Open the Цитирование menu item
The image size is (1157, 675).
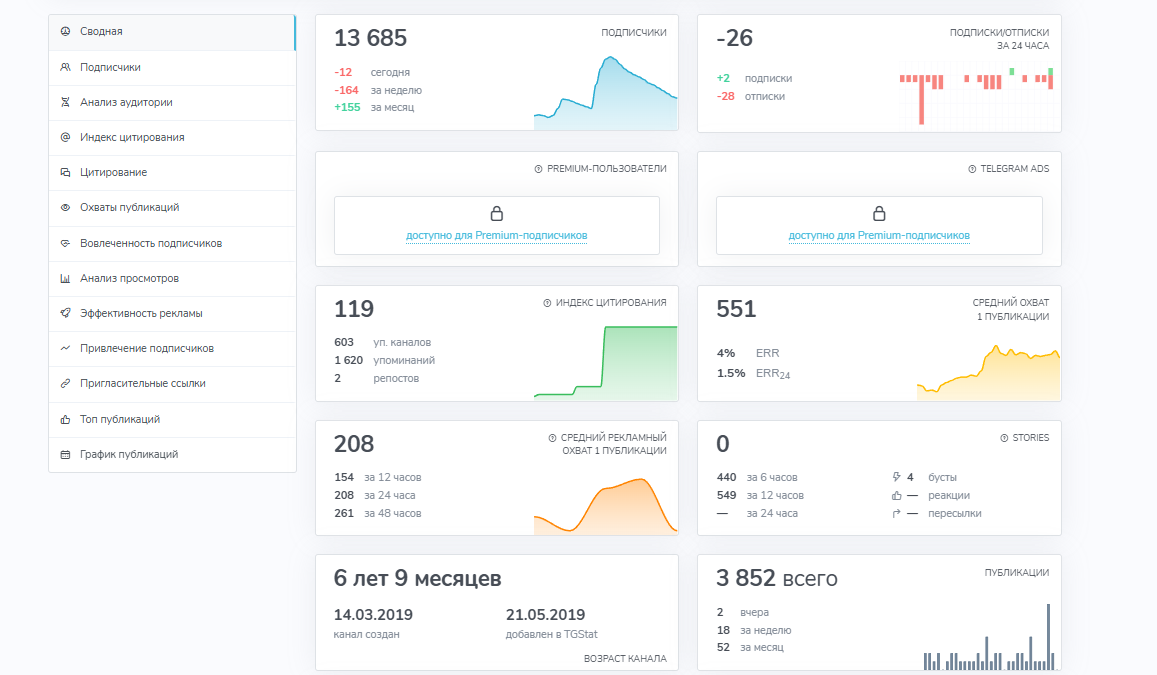(x=113, y=172)
